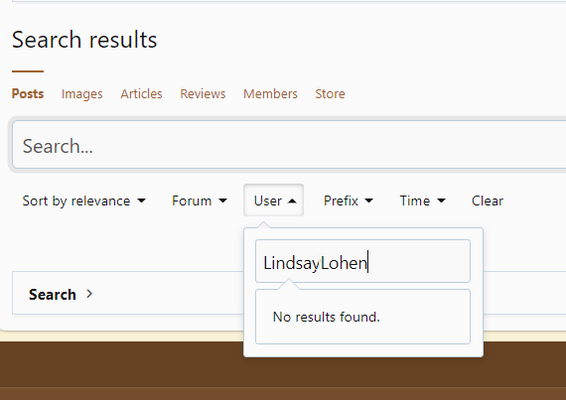
Task: Click the bold Search button
Action: (x=52, y=295)
